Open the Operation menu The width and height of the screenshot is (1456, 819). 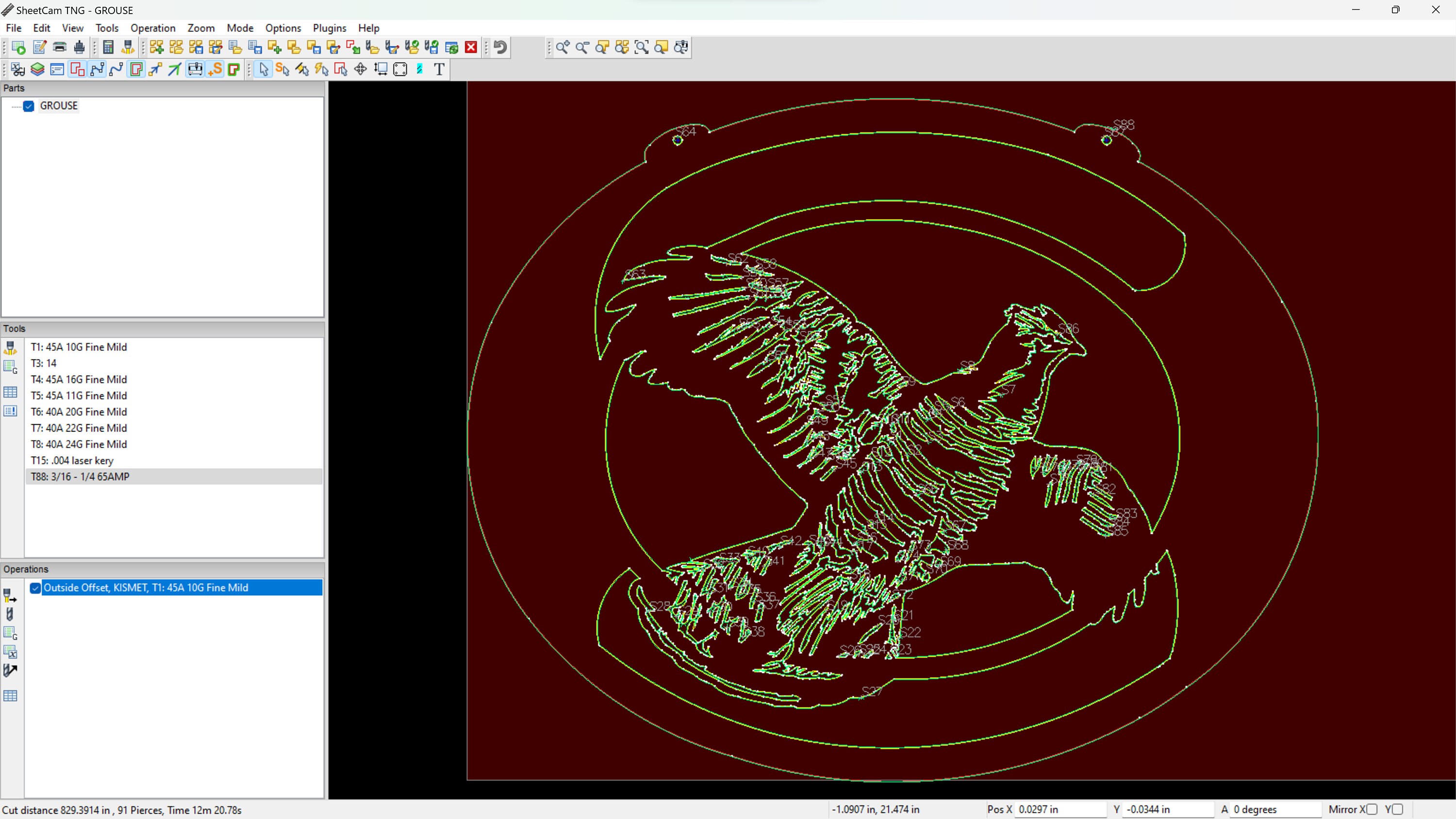tap(152, 28)
